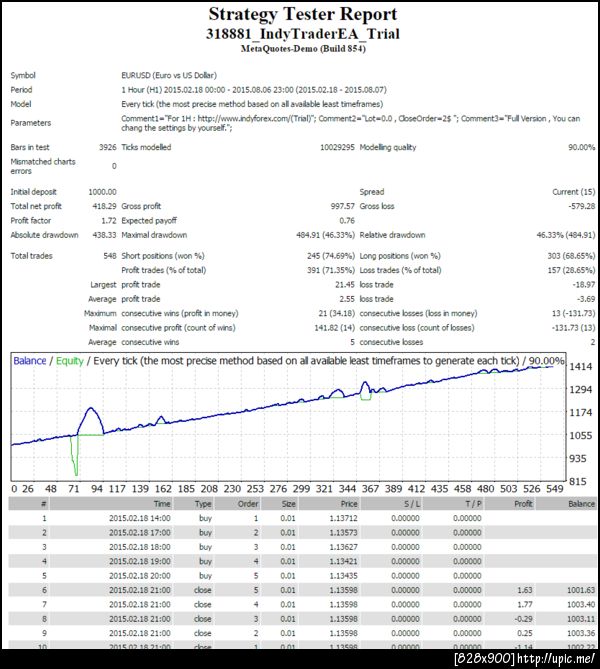This screenshot has width=600, height=669.
Task: Click row 2 price '1.13573'
Action: coord(344,532)
